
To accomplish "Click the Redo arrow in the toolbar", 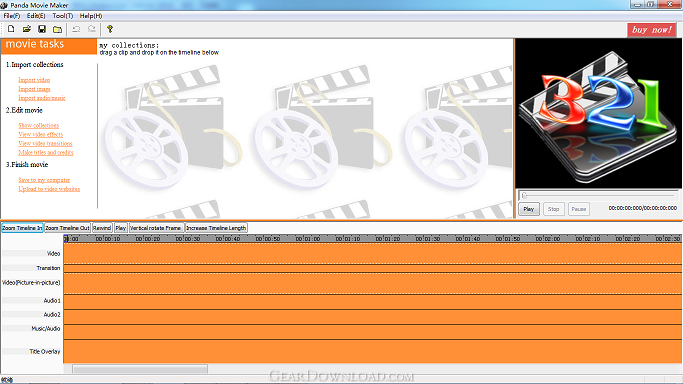I will click(x=91, y=29).
